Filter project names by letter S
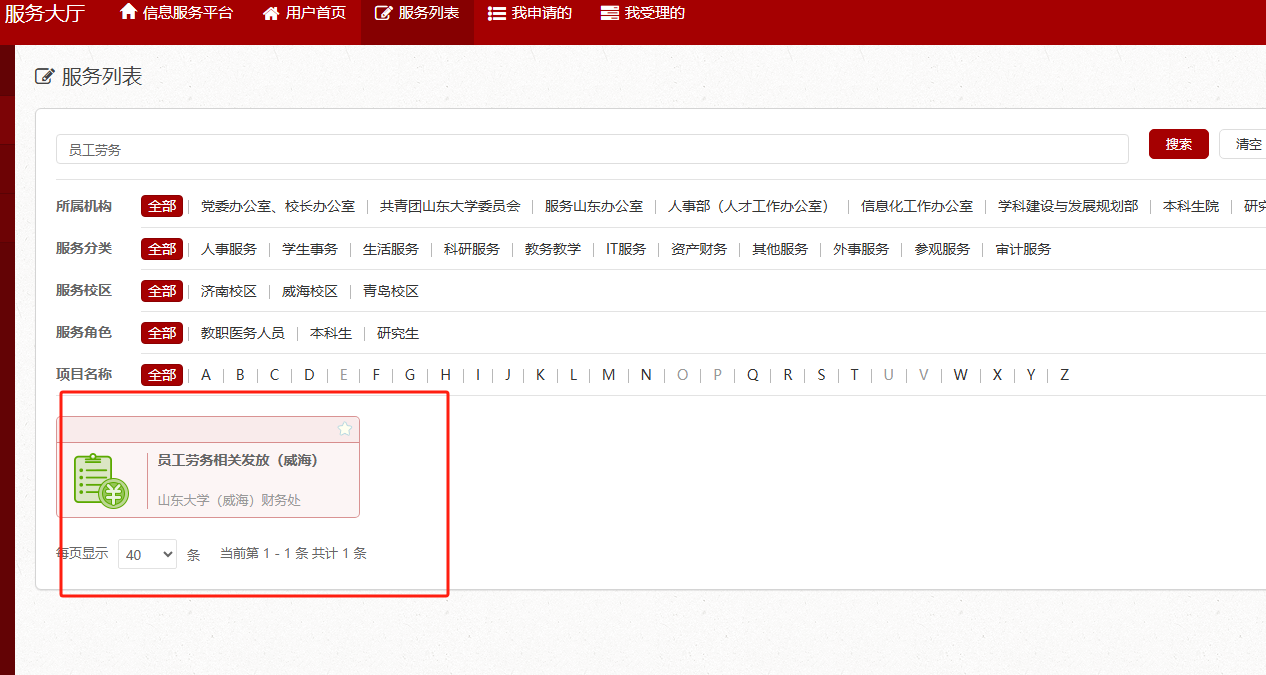This screenshot has width=1266, height=675. point(821,375)
